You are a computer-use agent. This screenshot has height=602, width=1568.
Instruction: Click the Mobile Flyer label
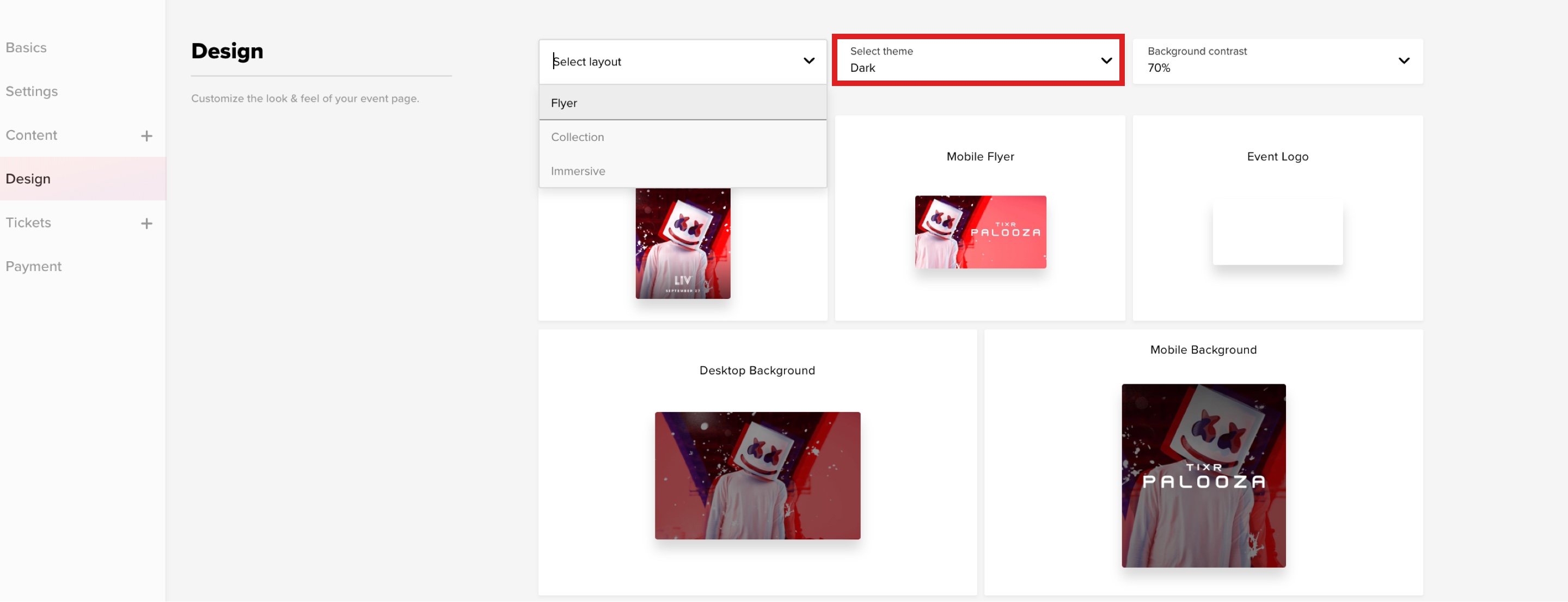click(981, 156)
